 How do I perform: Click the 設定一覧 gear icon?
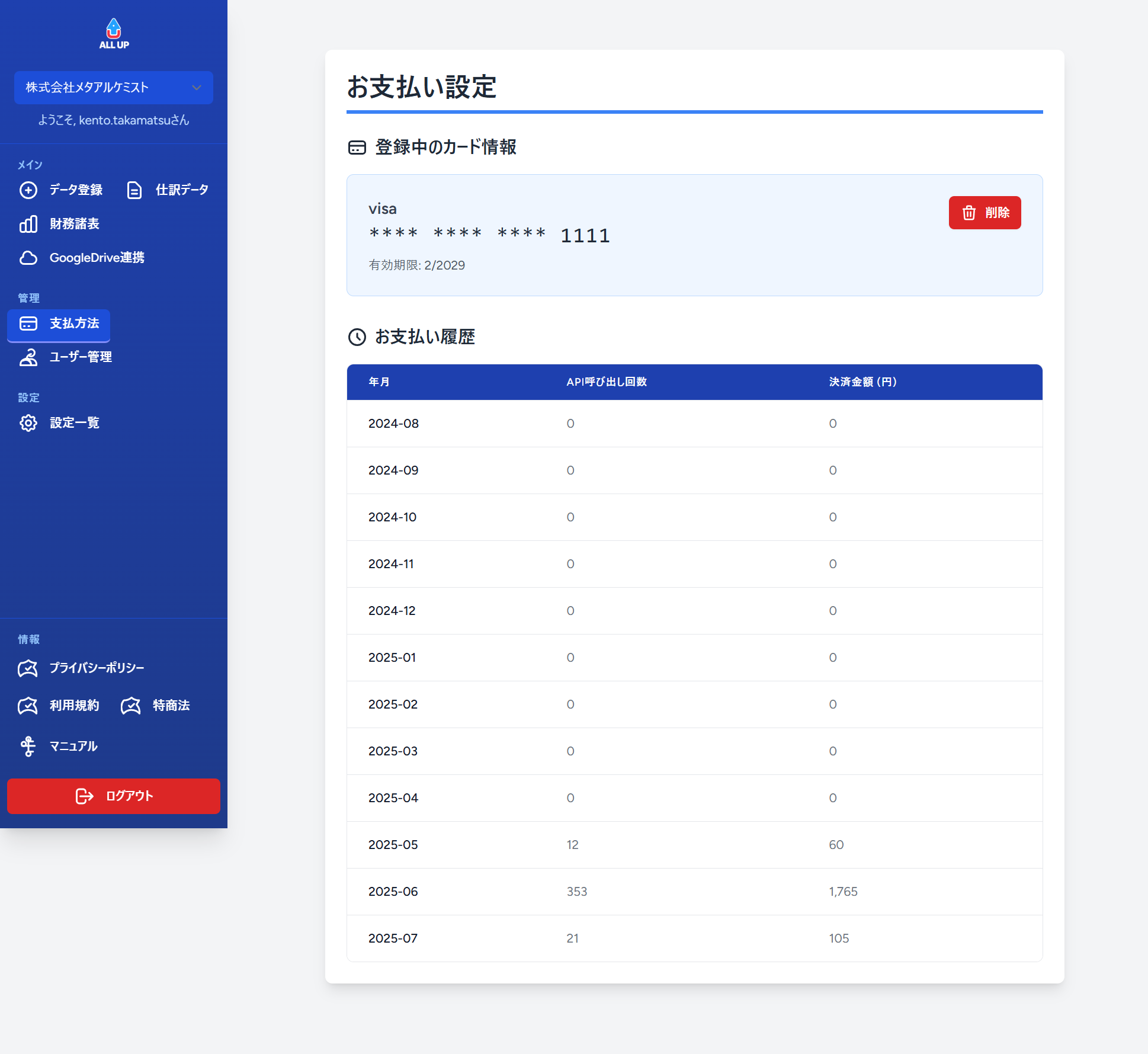click(x=28, y=423)
